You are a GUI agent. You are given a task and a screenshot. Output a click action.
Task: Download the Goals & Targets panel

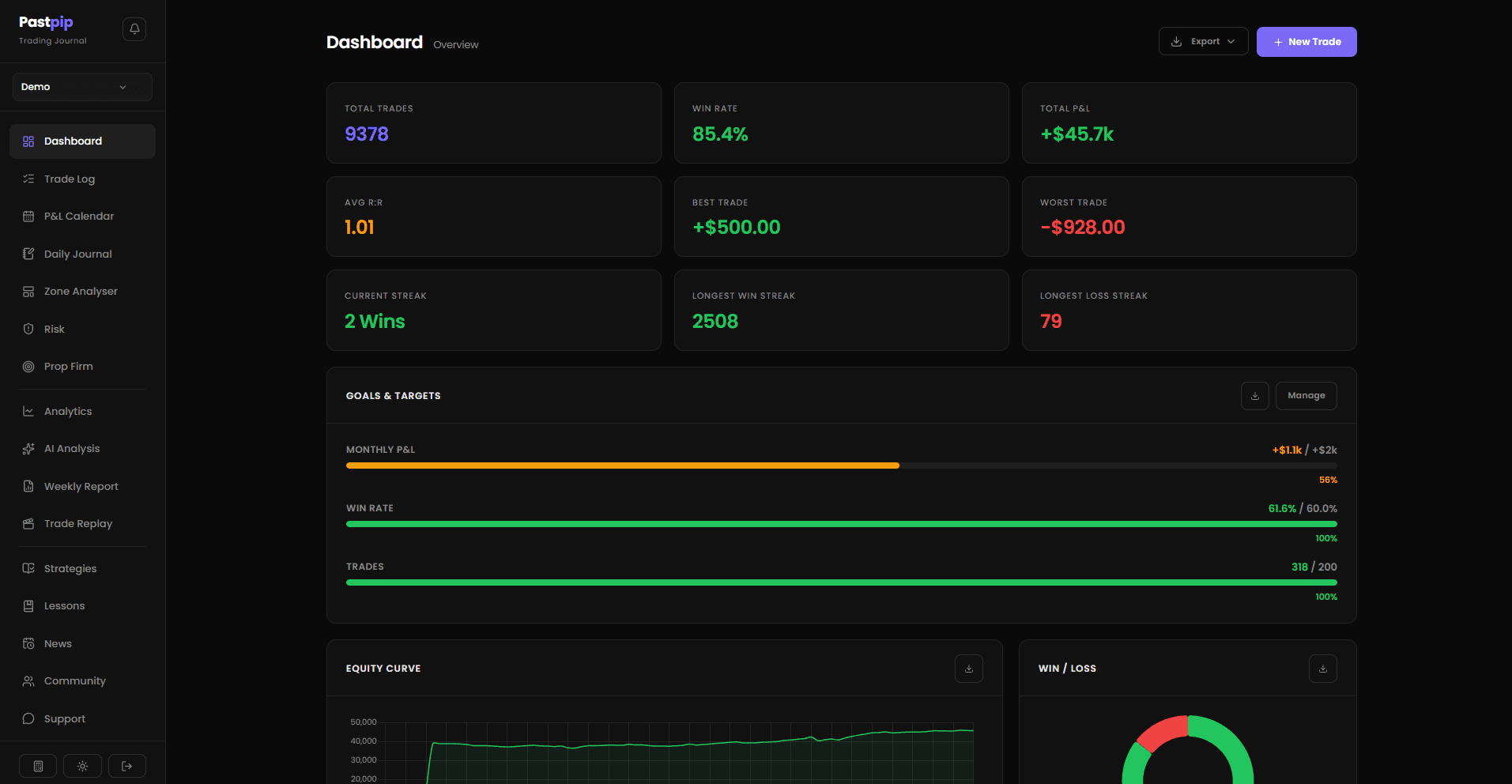pos(1255,396)
